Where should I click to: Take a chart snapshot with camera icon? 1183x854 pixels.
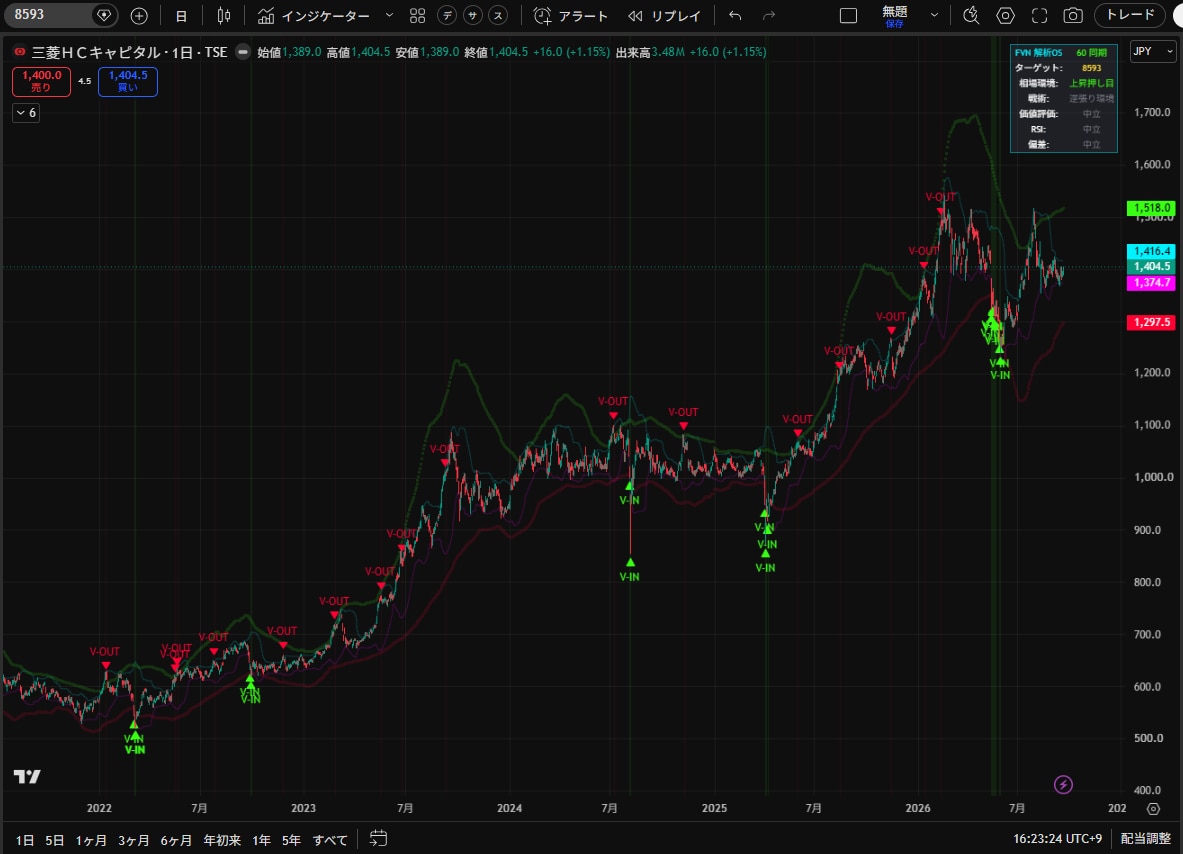tap(1073, 16)
